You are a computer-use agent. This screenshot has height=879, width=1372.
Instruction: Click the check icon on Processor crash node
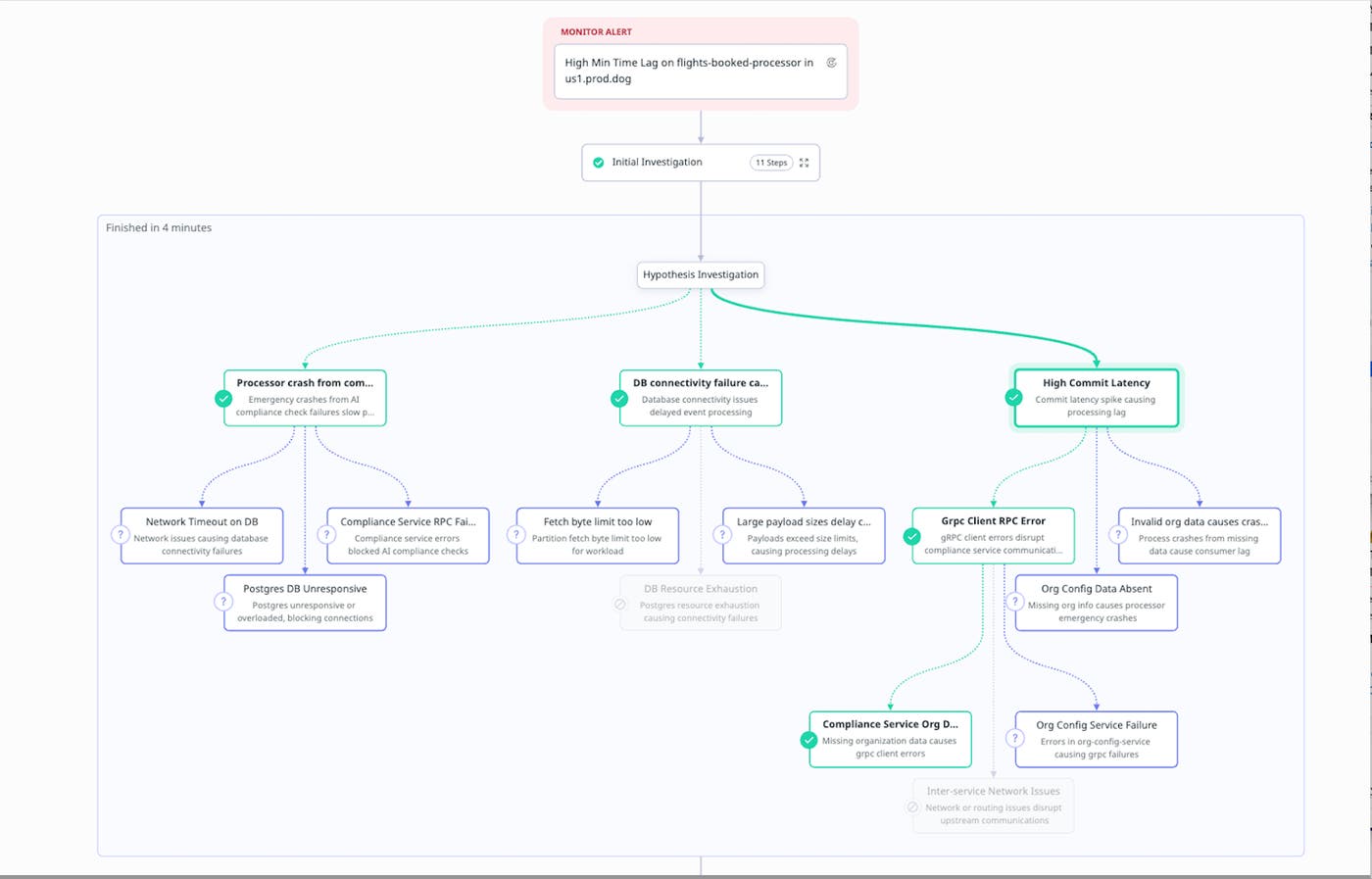(223, 399)
